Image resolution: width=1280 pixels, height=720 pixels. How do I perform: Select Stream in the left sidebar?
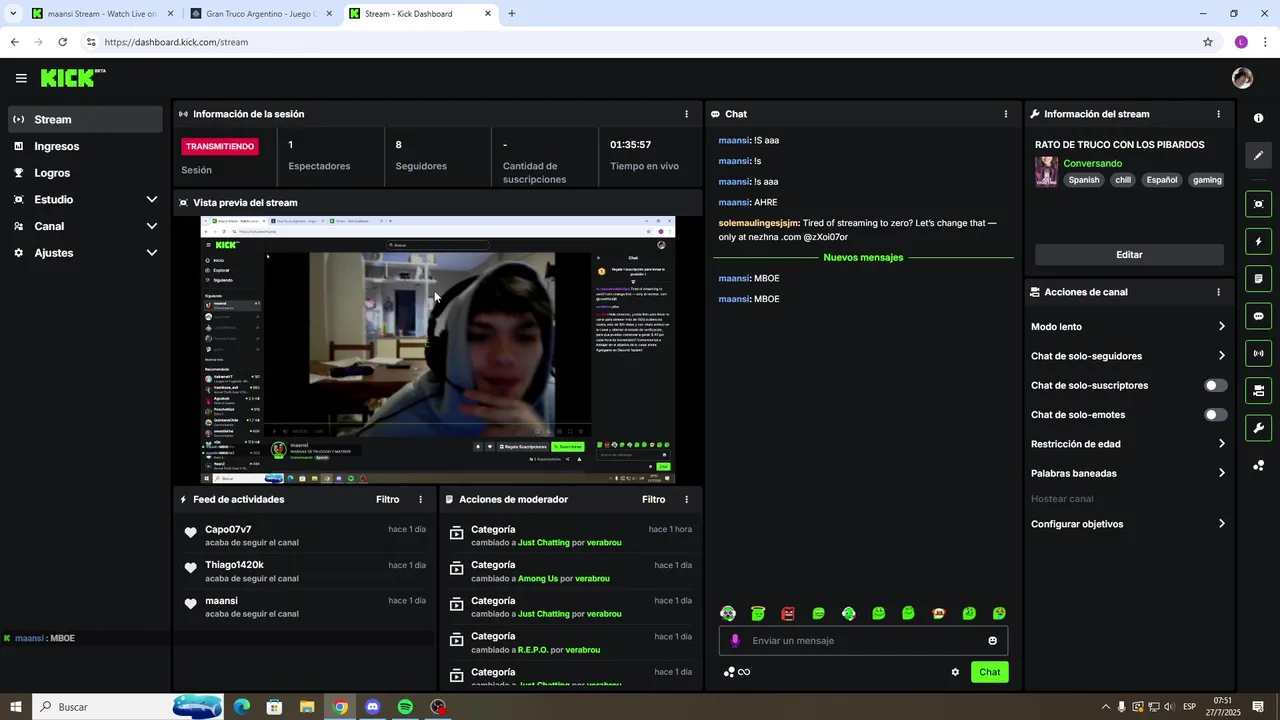(x=85, y=119)
